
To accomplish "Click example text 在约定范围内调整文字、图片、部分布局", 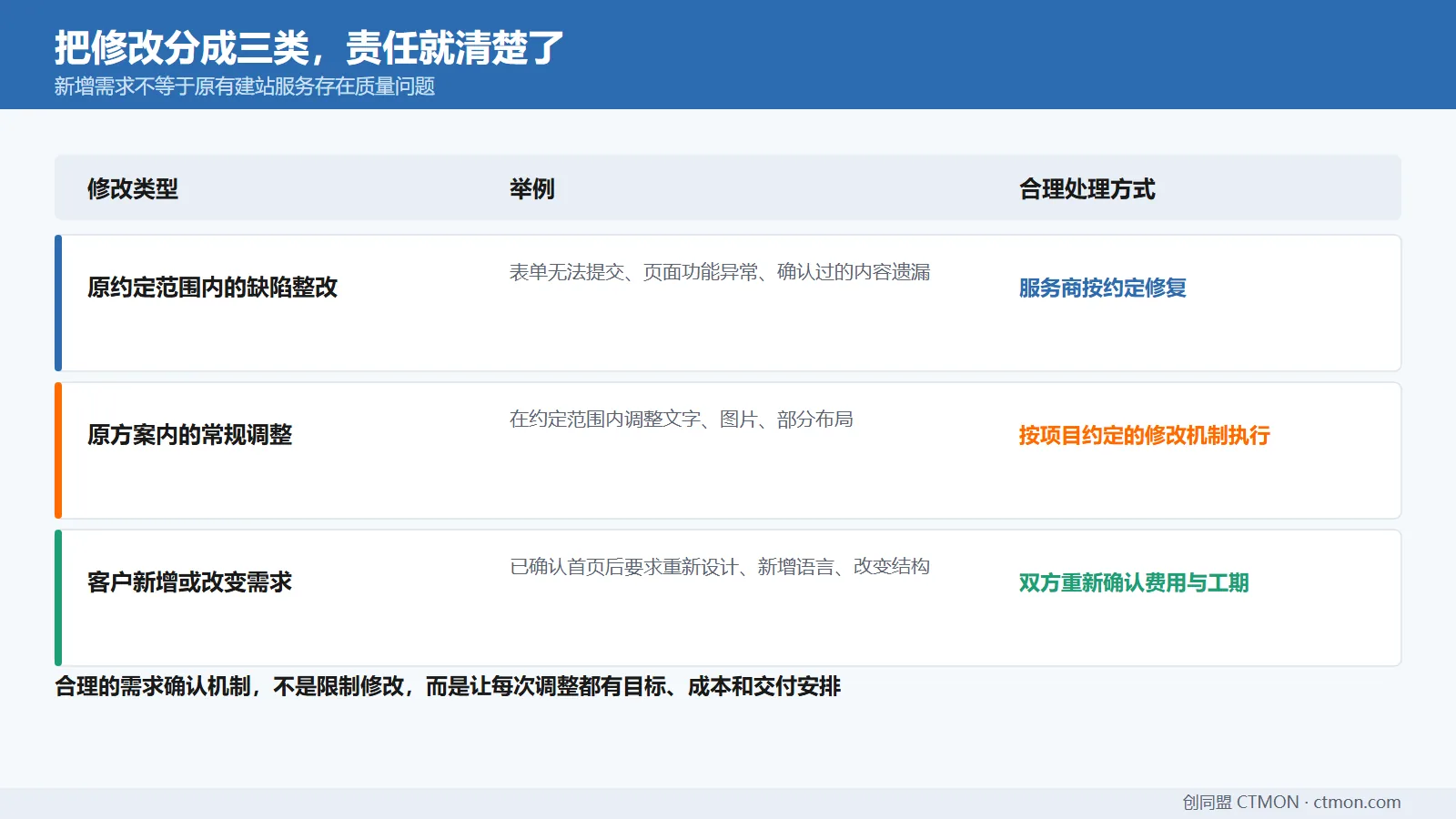I will click(682, 420).
